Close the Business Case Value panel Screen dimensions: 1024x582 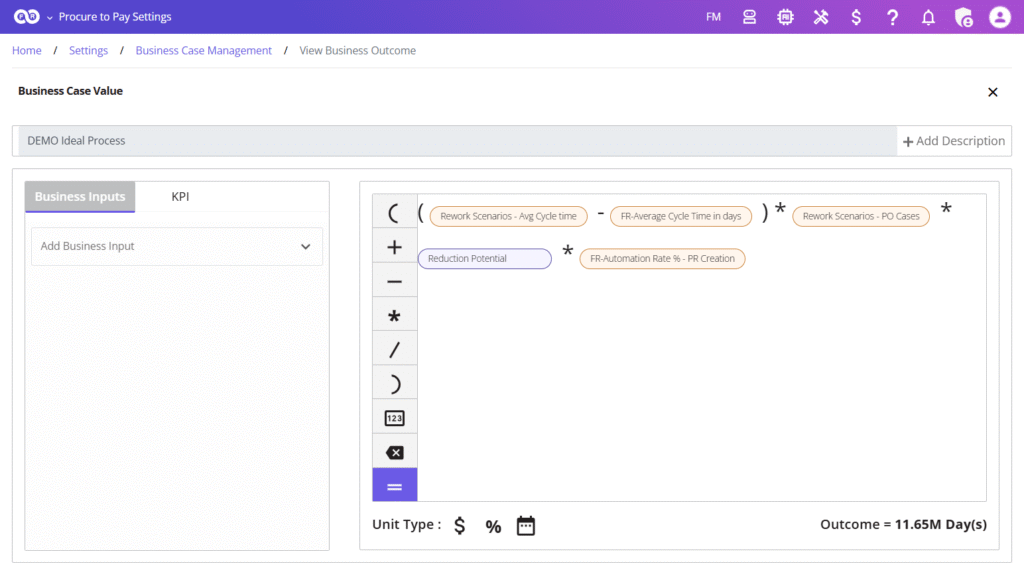992,92
